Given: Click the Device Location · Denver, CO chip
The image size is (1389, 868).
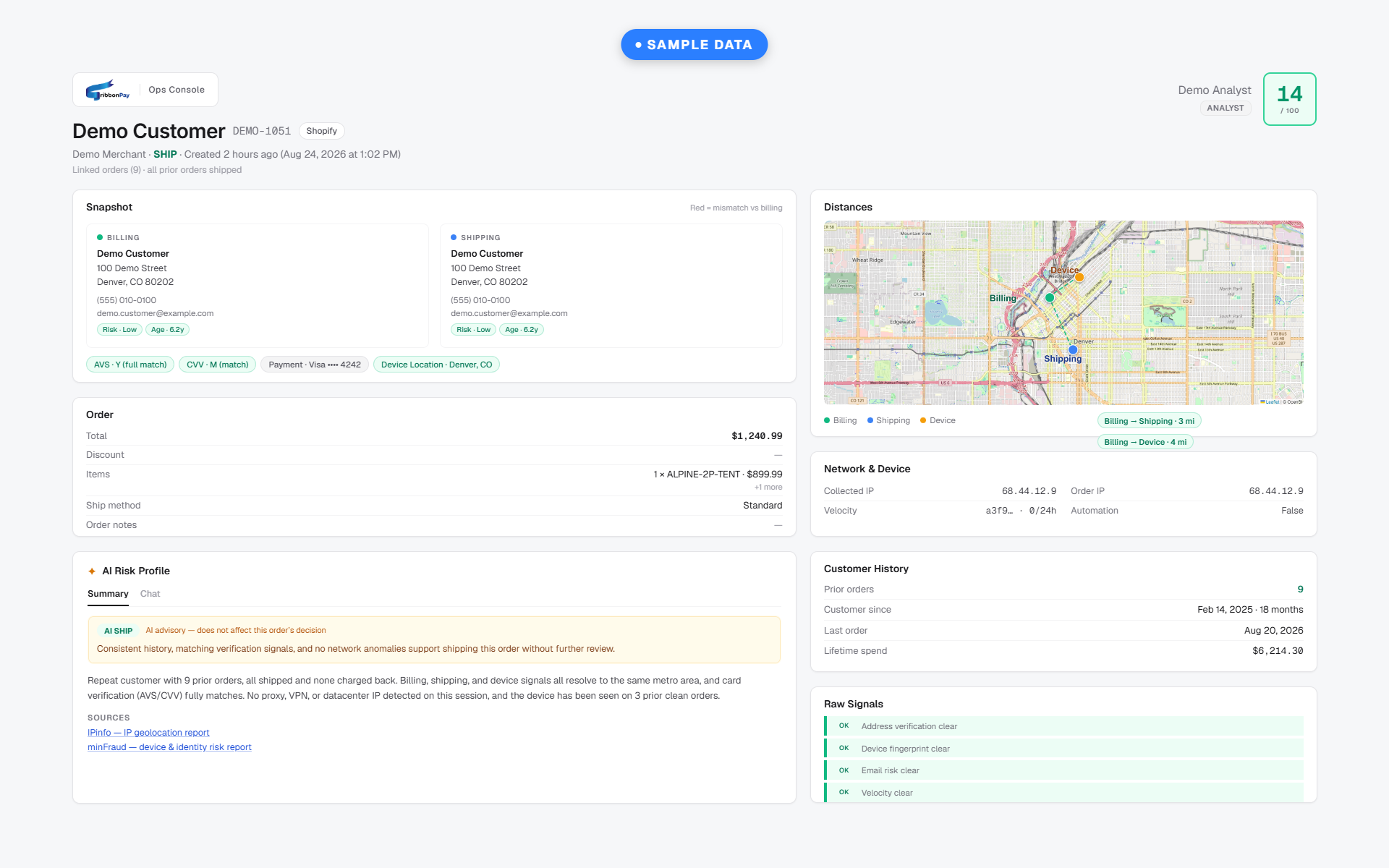Looking at the screenshot, I should pos(436,365).
